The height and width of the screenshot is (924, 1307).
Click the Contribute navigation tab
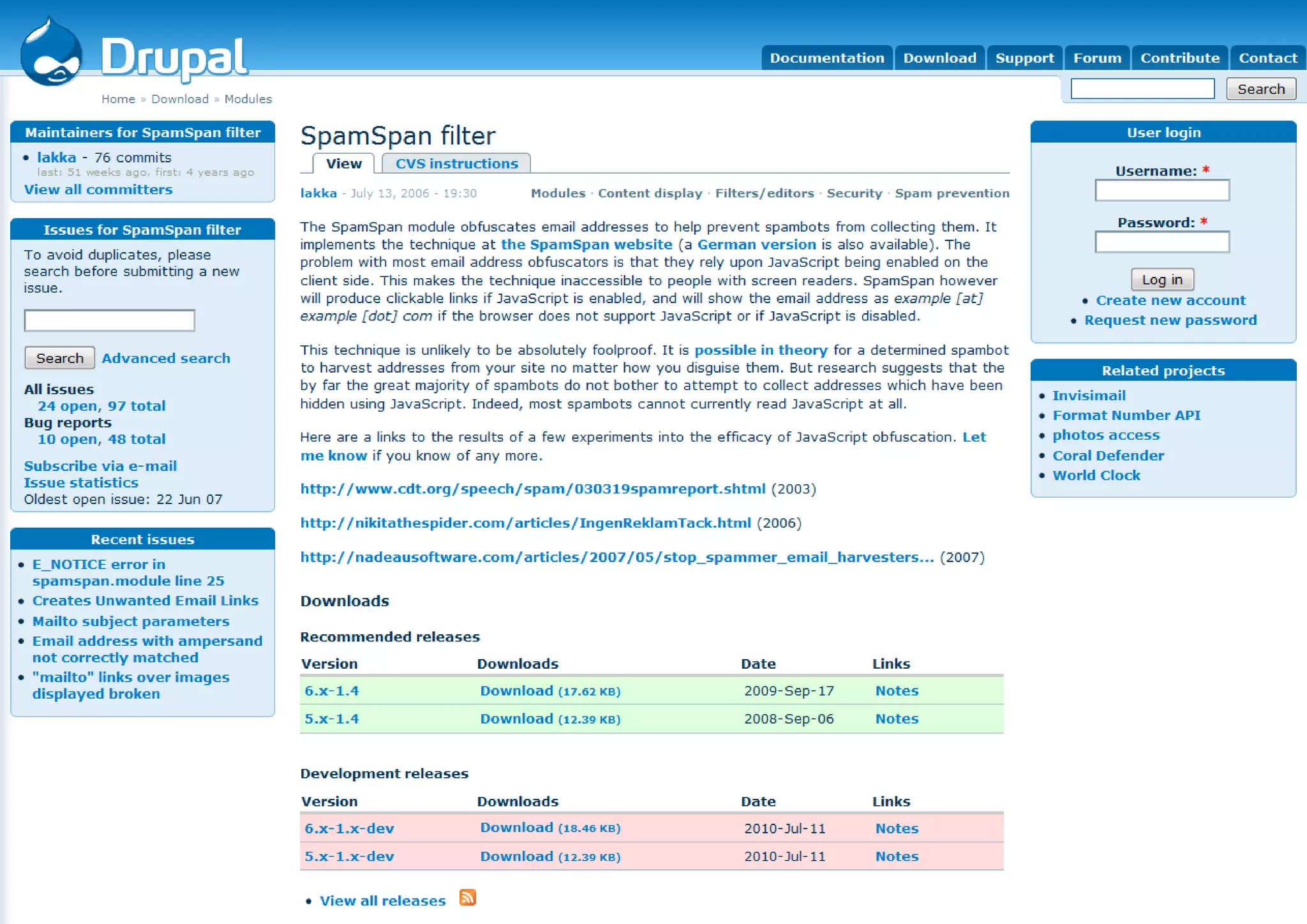(x=1179, y=58)
